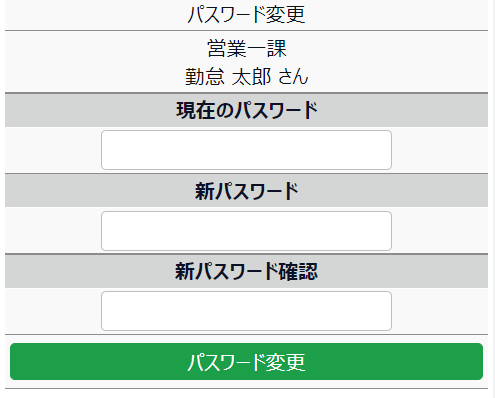Click the さん honorific after the name
Screen dimensions: 495x398
[x=293, y=76]
